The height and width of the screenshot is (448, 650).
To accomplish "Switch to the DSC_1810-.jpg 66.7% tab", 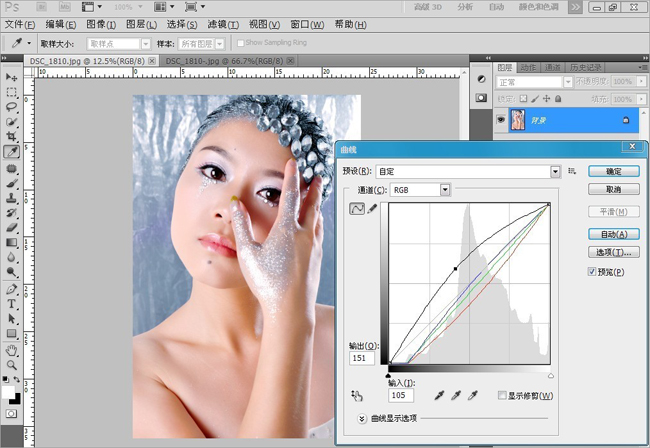I will (x=224, y=61).
